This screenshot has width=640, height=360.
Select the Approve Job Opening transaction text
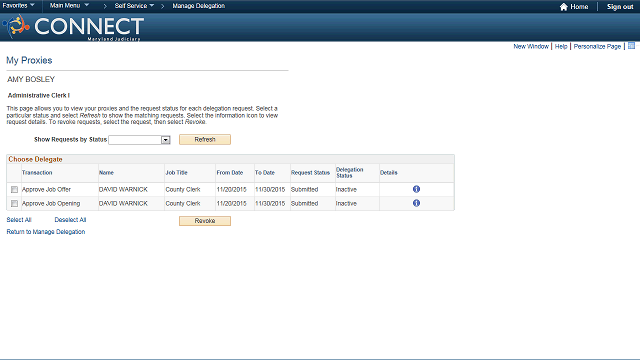click(51, 203)
